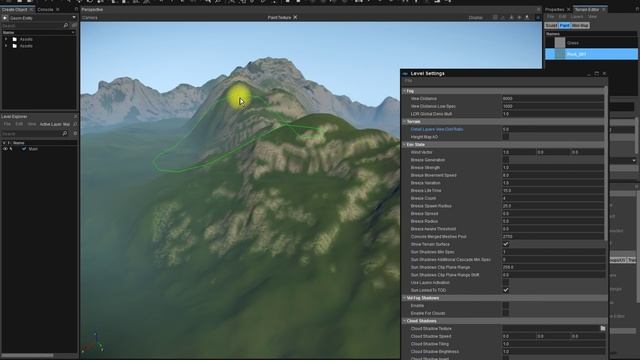
Task: Click the Create Object search field
Action: (32, 25)
